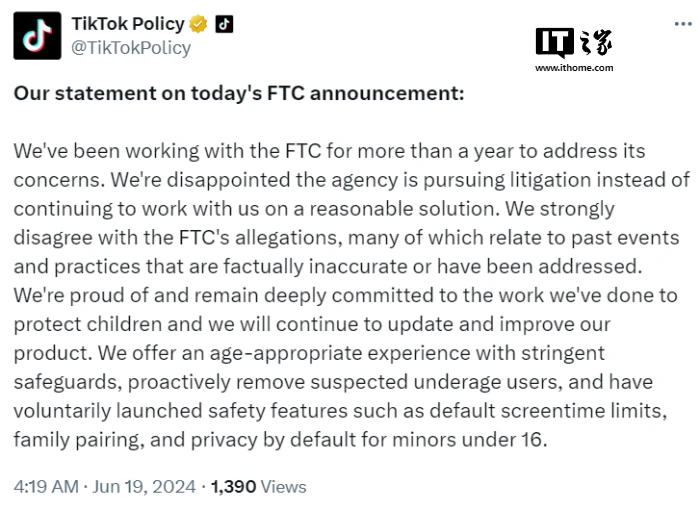Image resolution: width=700 pixels, height=510 pixels.
Task: Click the IT之家 logo watermark
Action: [574, 41]
